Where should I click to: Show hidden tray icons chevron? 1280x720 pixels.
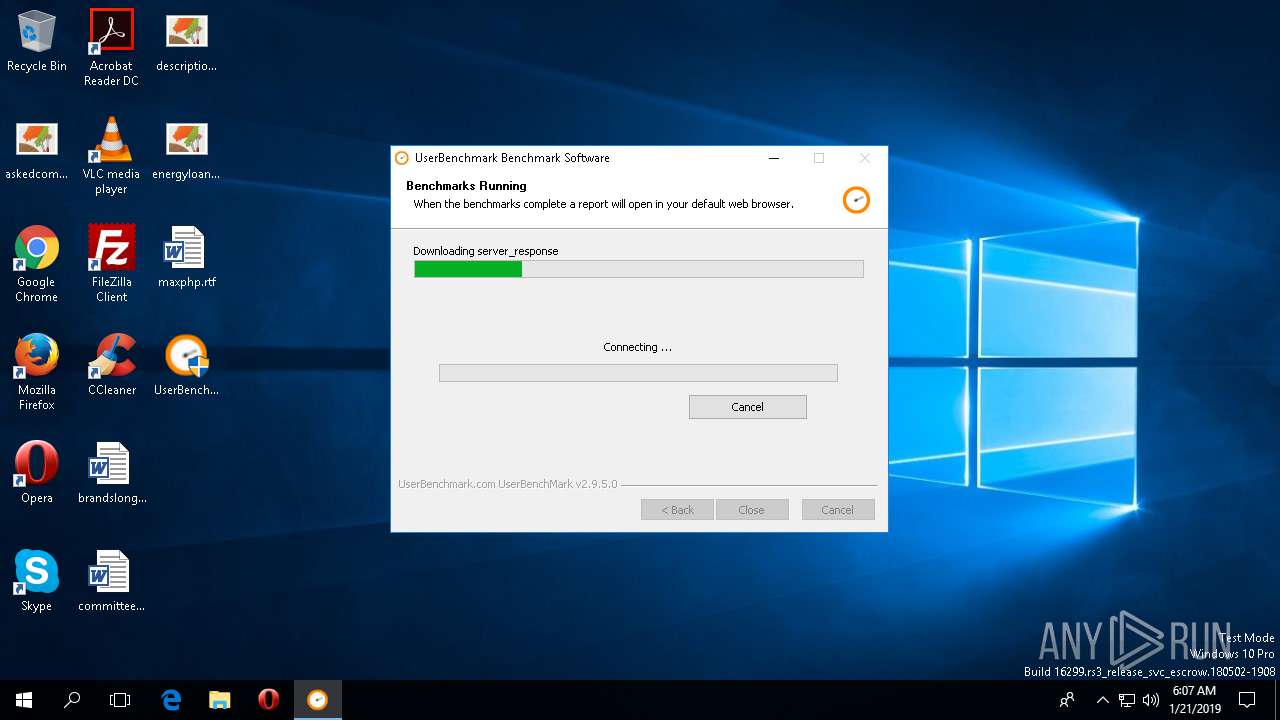pos(1102,700)
